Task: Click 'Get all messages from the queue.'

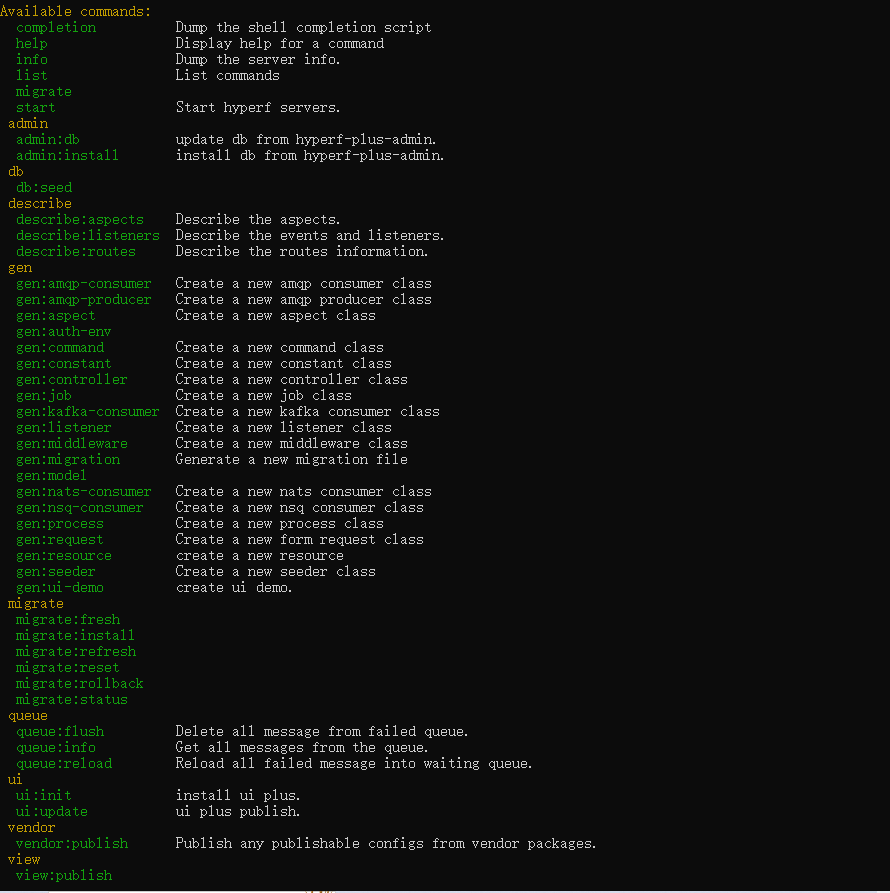Action: [x=302, y=747]
